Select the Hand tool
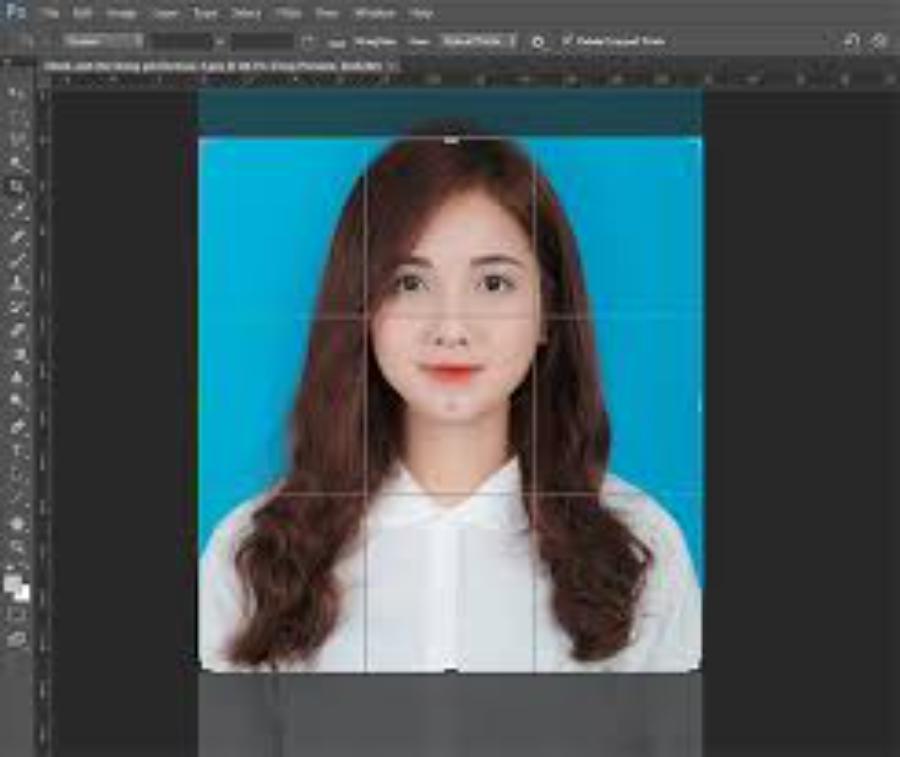Viewport: 900px width, 757px height. [17, 523]
